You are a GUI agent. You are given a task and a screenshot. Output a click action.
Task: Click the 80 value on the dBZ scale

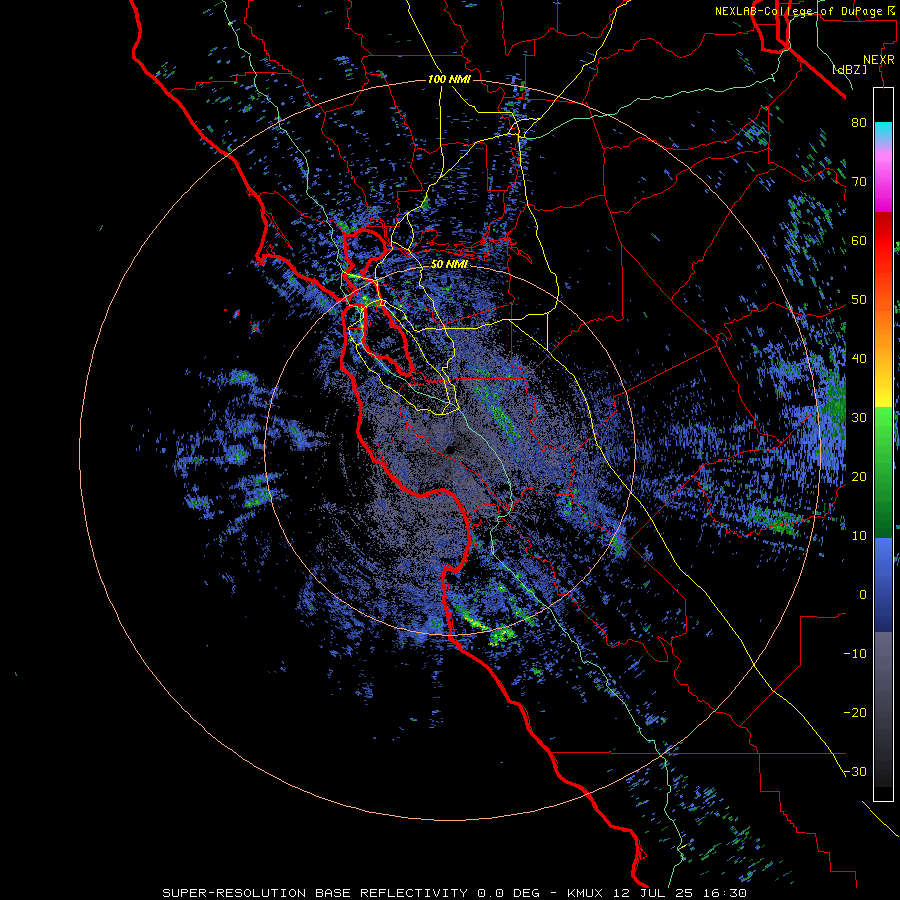pos(859,122)
